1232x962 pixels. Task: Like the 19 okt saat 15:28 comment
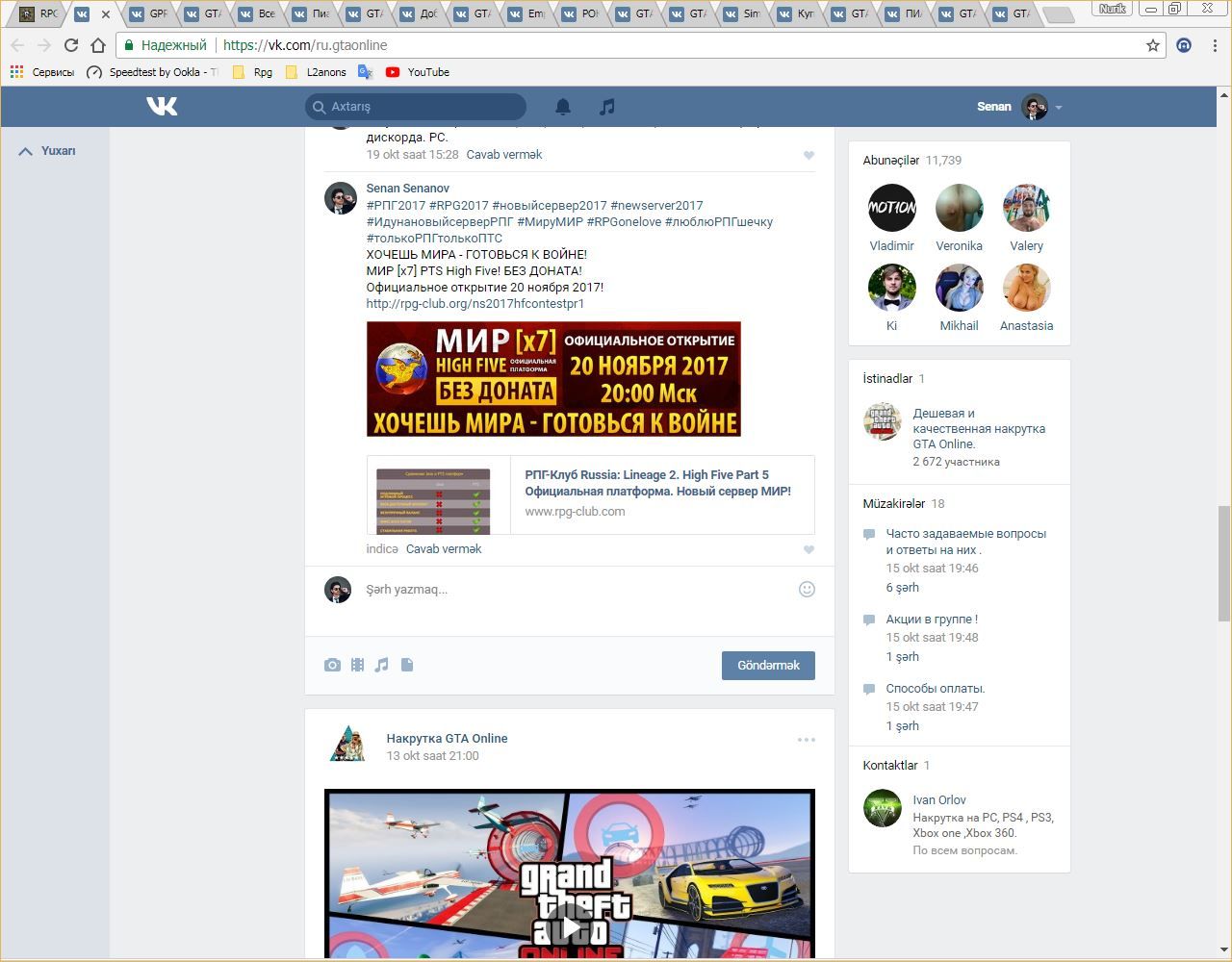pos(808,155)
